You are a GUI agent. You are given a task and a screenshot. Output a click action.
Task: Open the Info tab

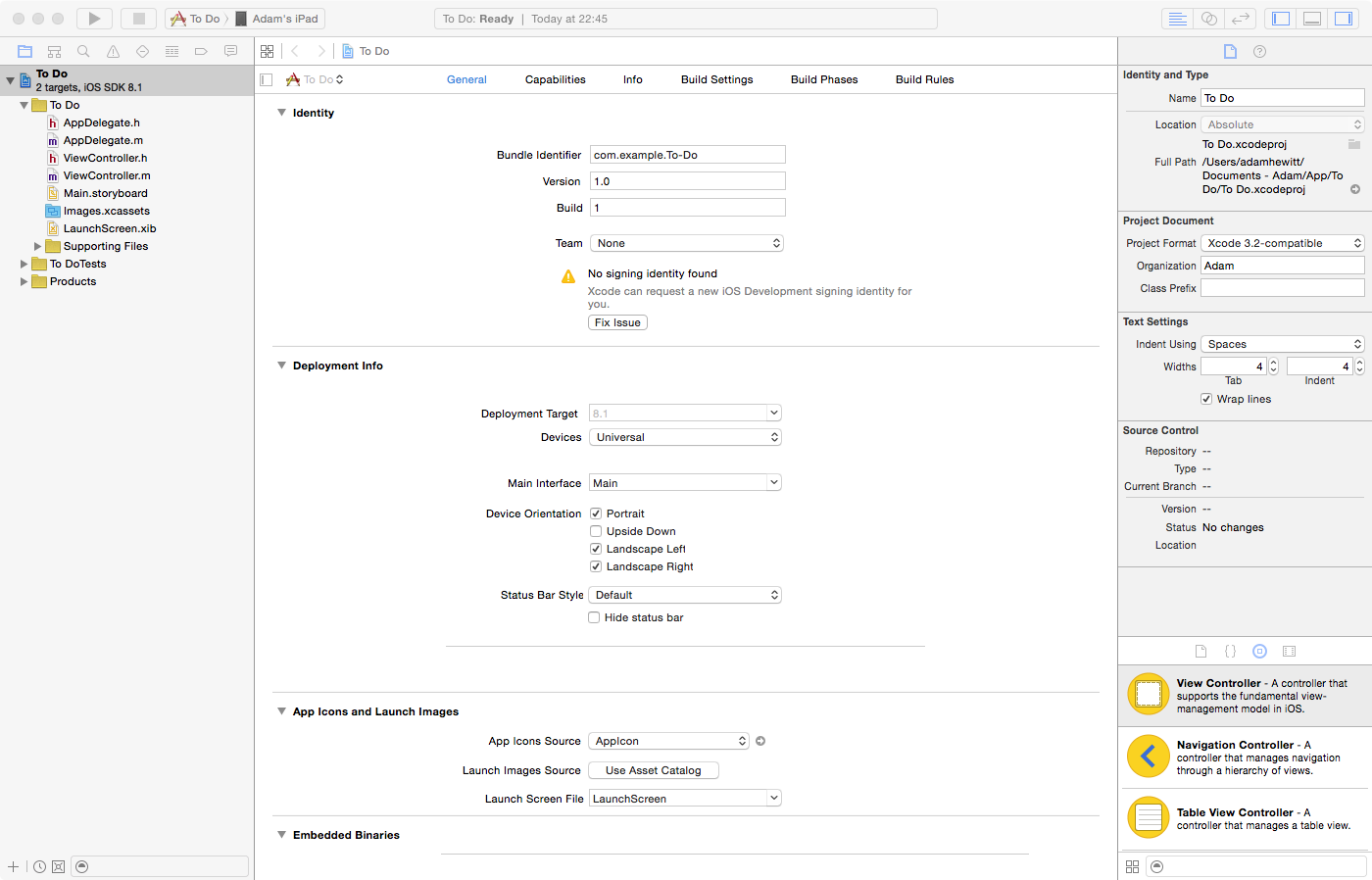pos(633,79)
